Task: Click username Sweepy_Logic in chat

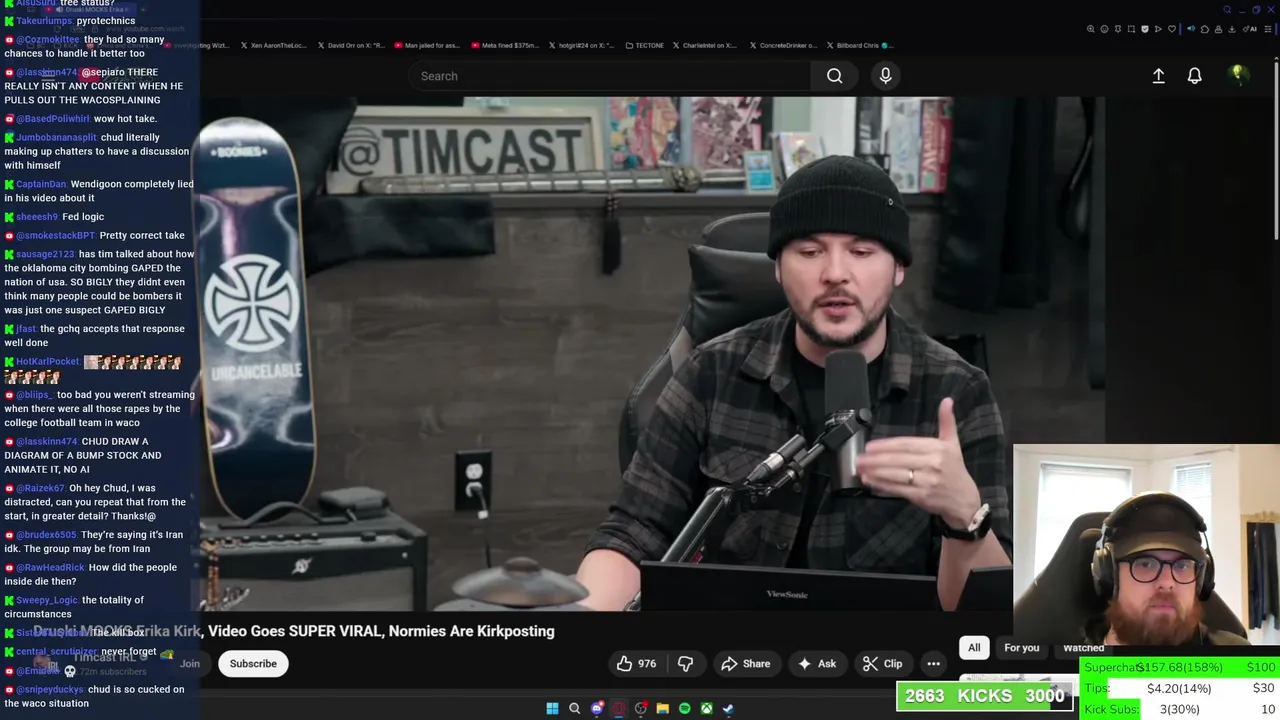Action: tap(47, 600)
